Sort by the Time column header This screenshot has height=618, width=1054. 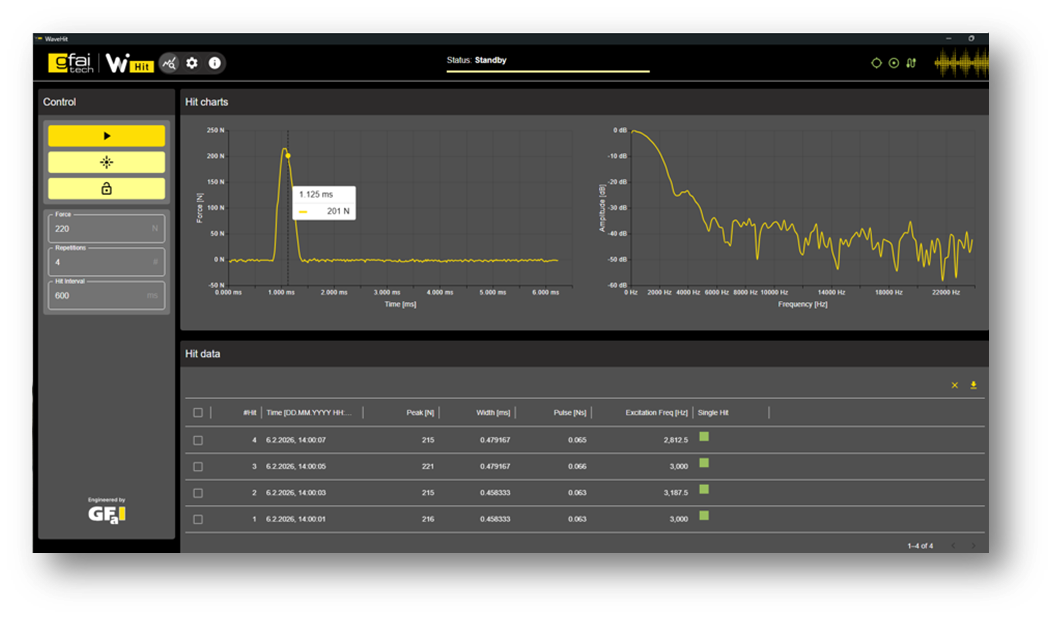pyautogui.click(x=309, y=413)
